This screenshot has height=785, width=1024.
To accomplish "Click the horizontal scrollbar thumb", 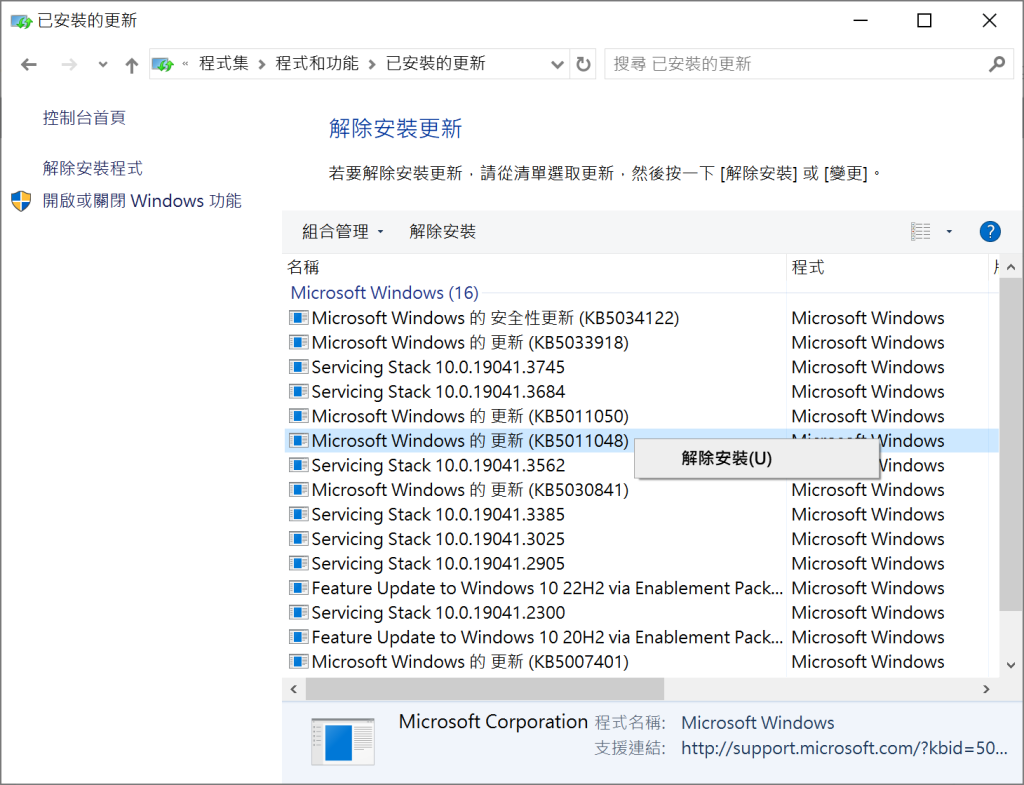I will (485, 689).
